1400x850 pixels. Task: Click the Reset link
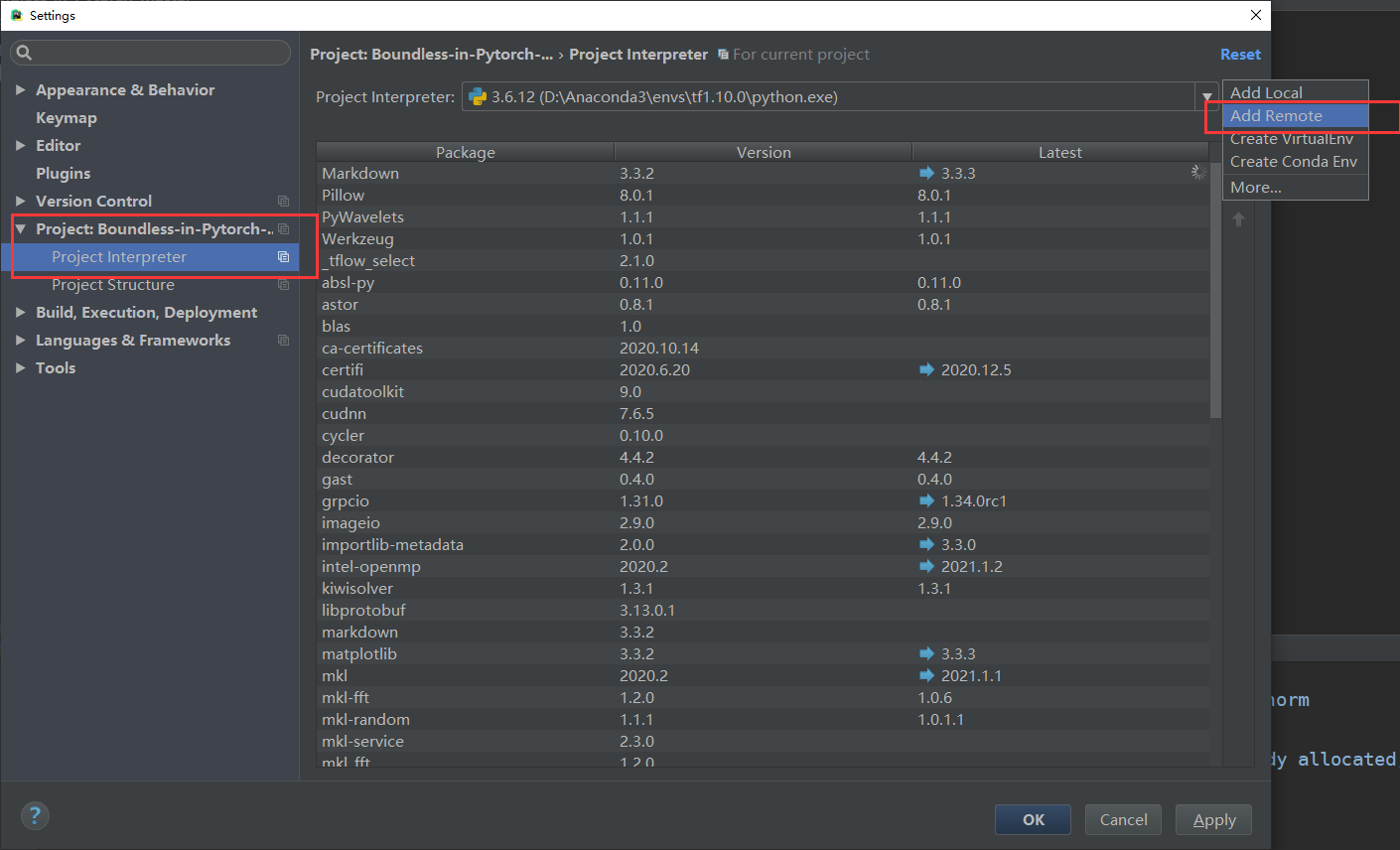pos(1240,54)
